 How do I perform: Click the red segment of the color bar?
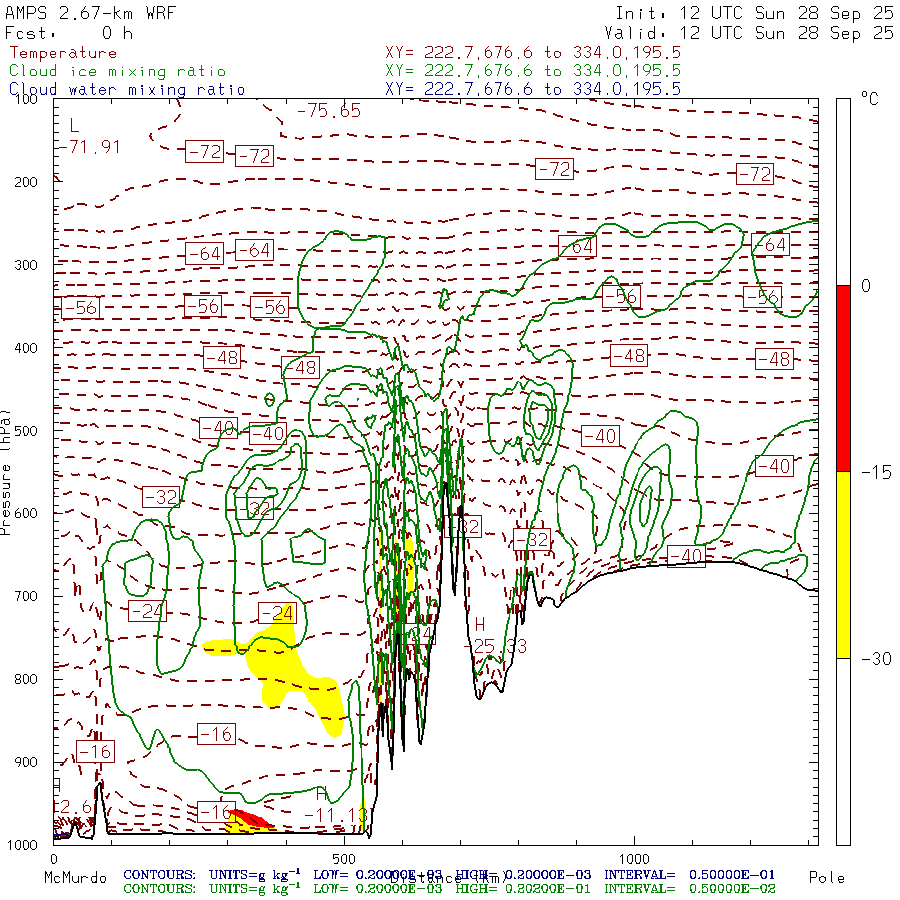click(x=843, y=378)
